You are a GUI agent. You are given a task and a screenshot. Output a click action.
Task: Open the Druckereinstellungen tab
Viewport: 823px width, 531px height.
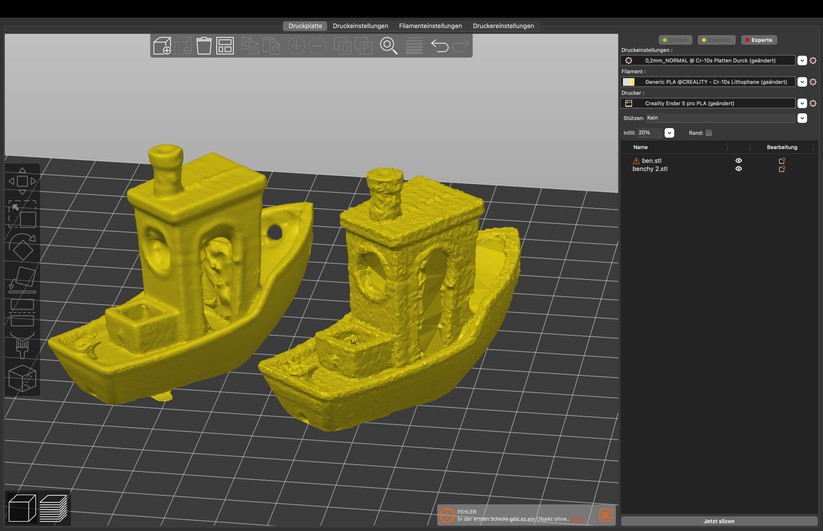click(503, 26)
